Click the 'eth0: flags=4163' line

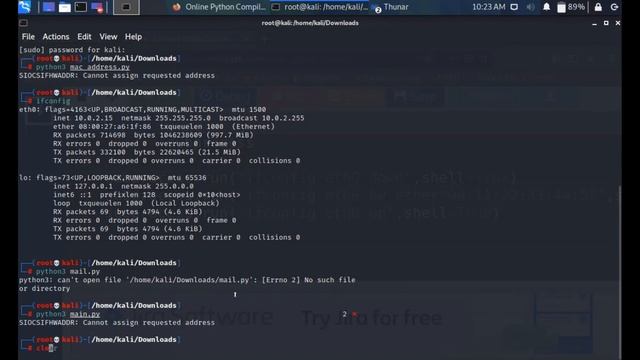point(142,109)
